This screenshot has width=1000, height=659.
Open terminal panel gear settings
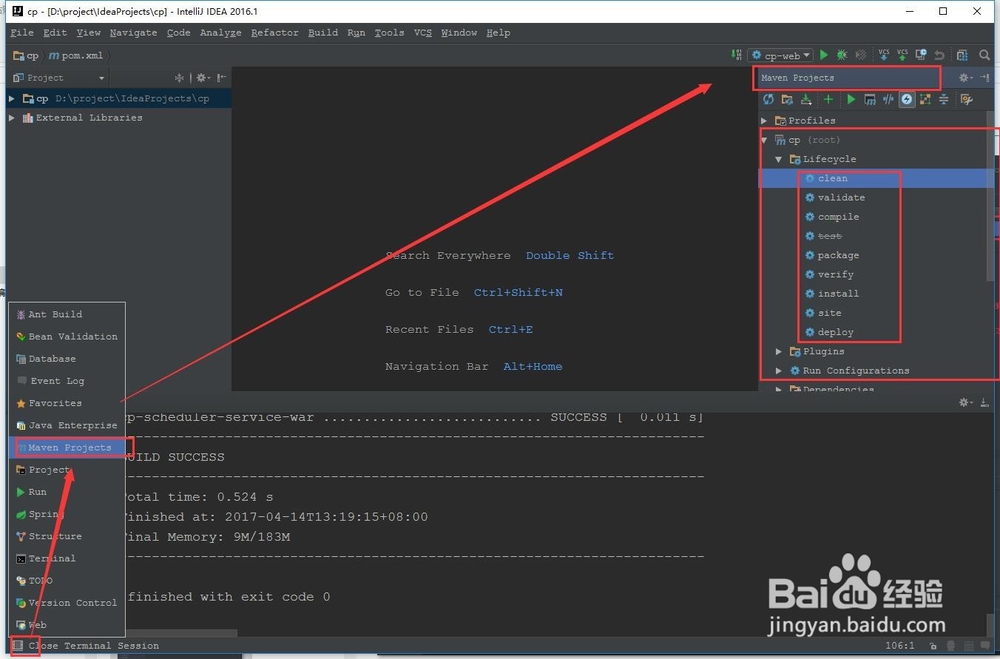click(x=965, y=403)
